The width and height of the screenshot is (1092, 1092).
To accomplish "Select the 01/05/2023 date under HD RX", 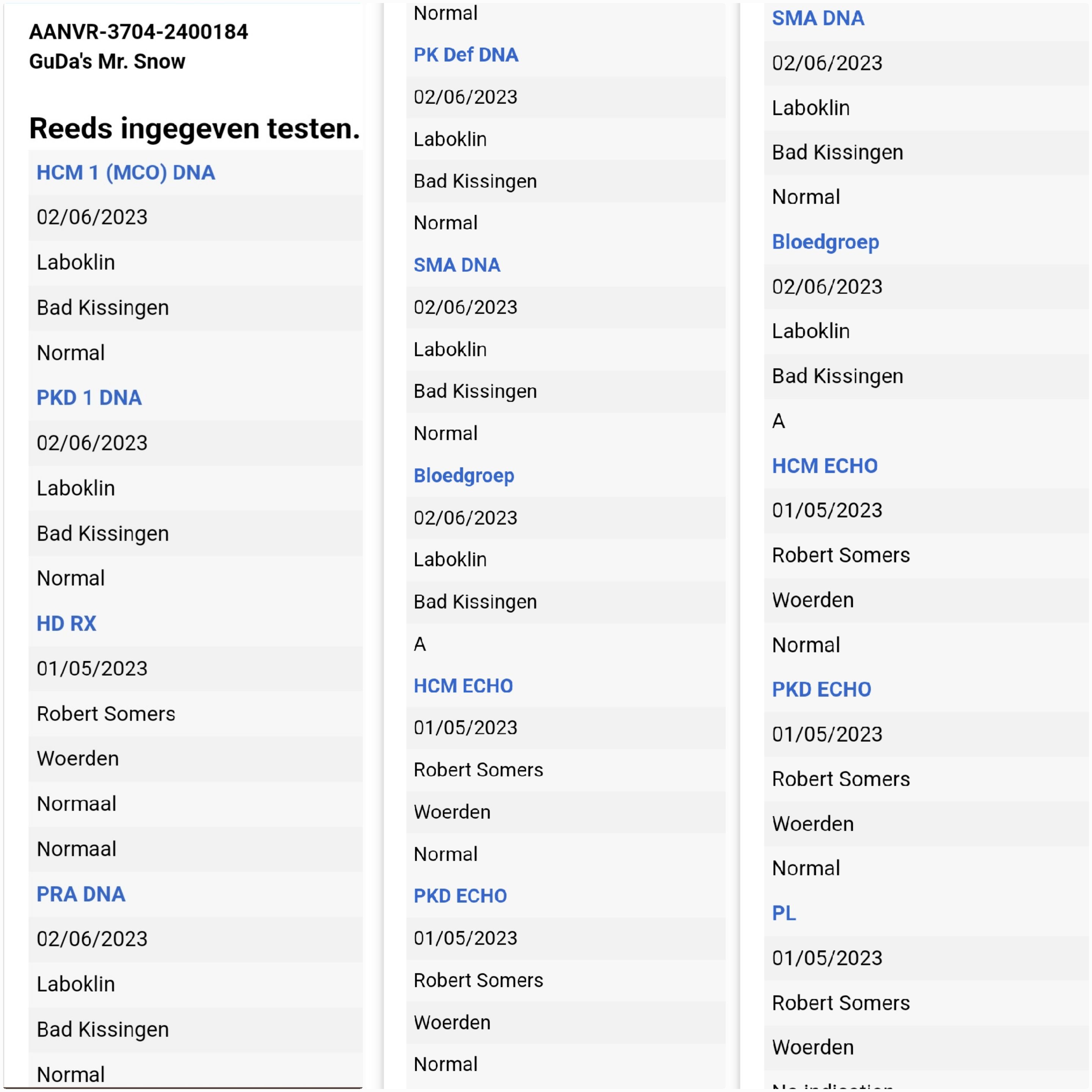I will coord(92,668).
